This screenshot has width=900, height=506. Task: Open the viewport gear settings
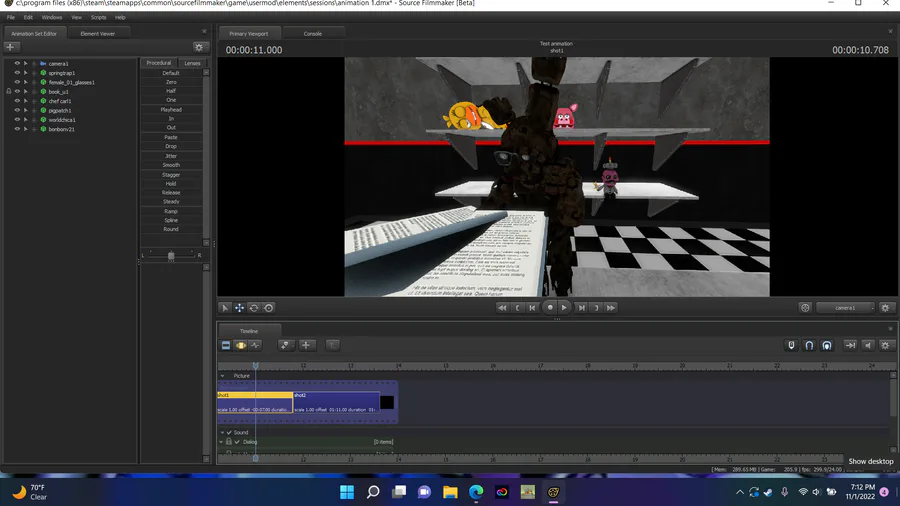click(885, 308)
